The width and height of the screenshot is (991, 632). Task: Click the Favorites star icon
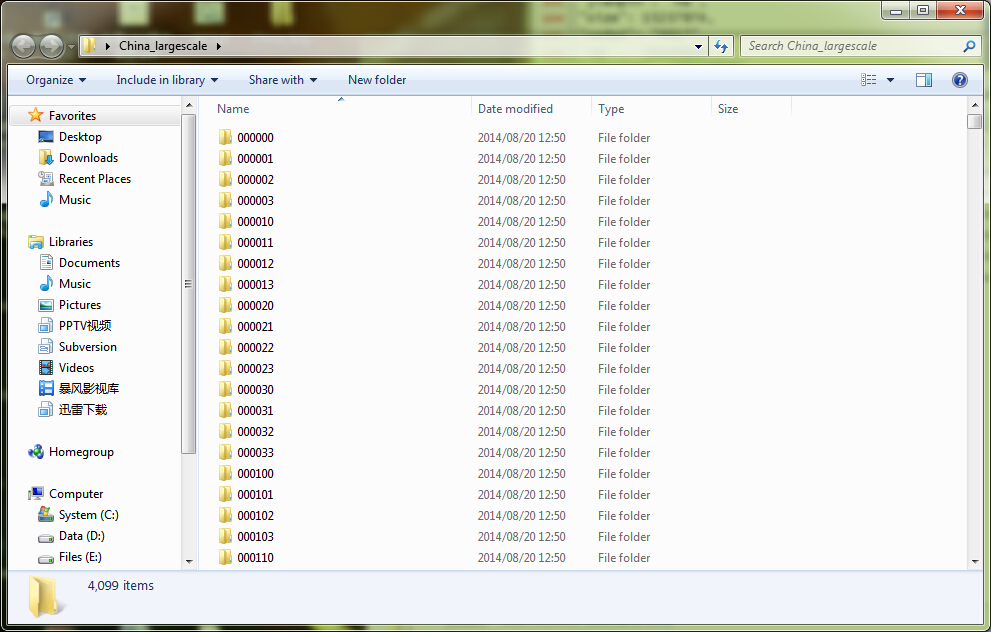pyautogui.click(x=35, y=115)
